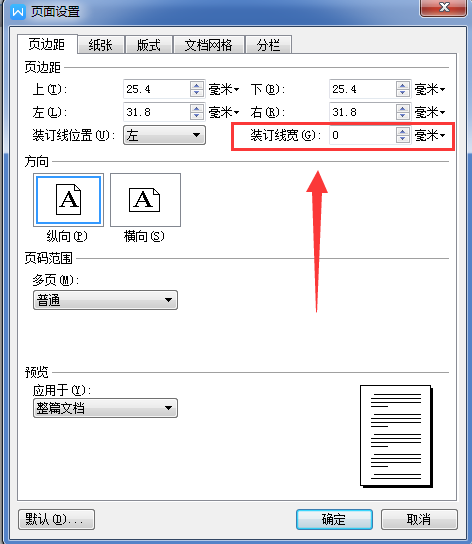Open the 毫米 unit dropdown for top margin
The height and width of the screenshot is (544, 472).
click(x=224, y=90)
